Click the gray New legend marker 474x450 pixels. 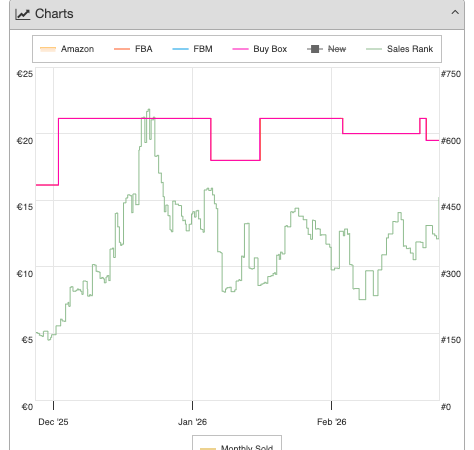[x=315, y=49]
